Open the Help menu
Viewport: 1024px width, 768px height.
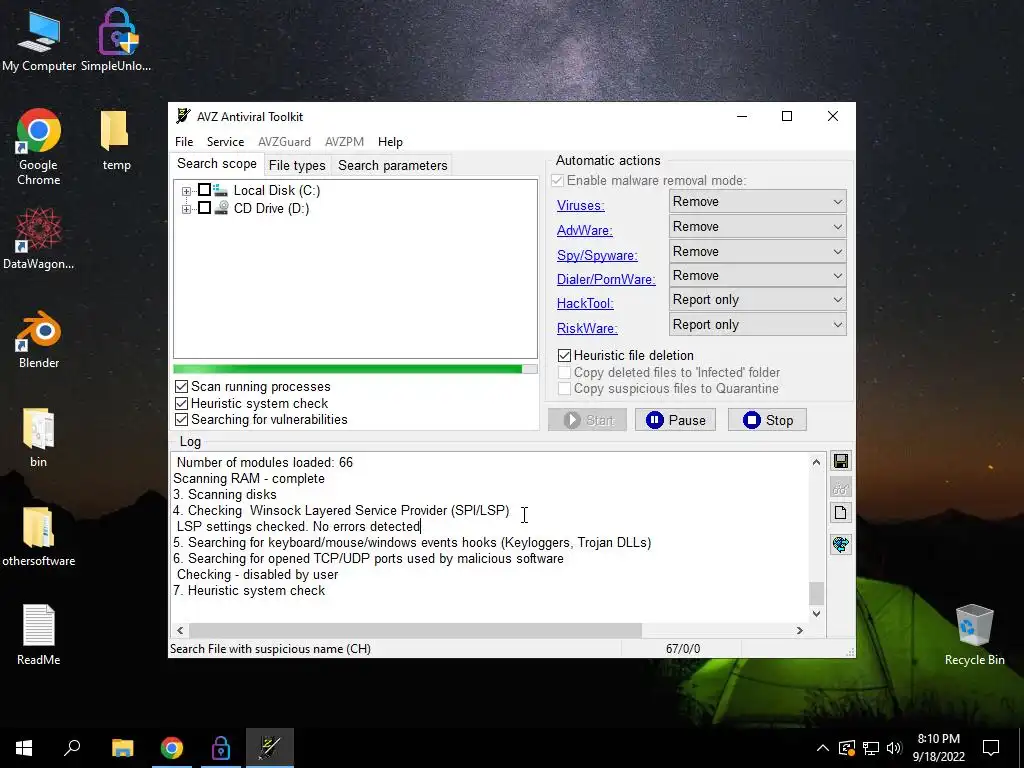click(390, 142)
